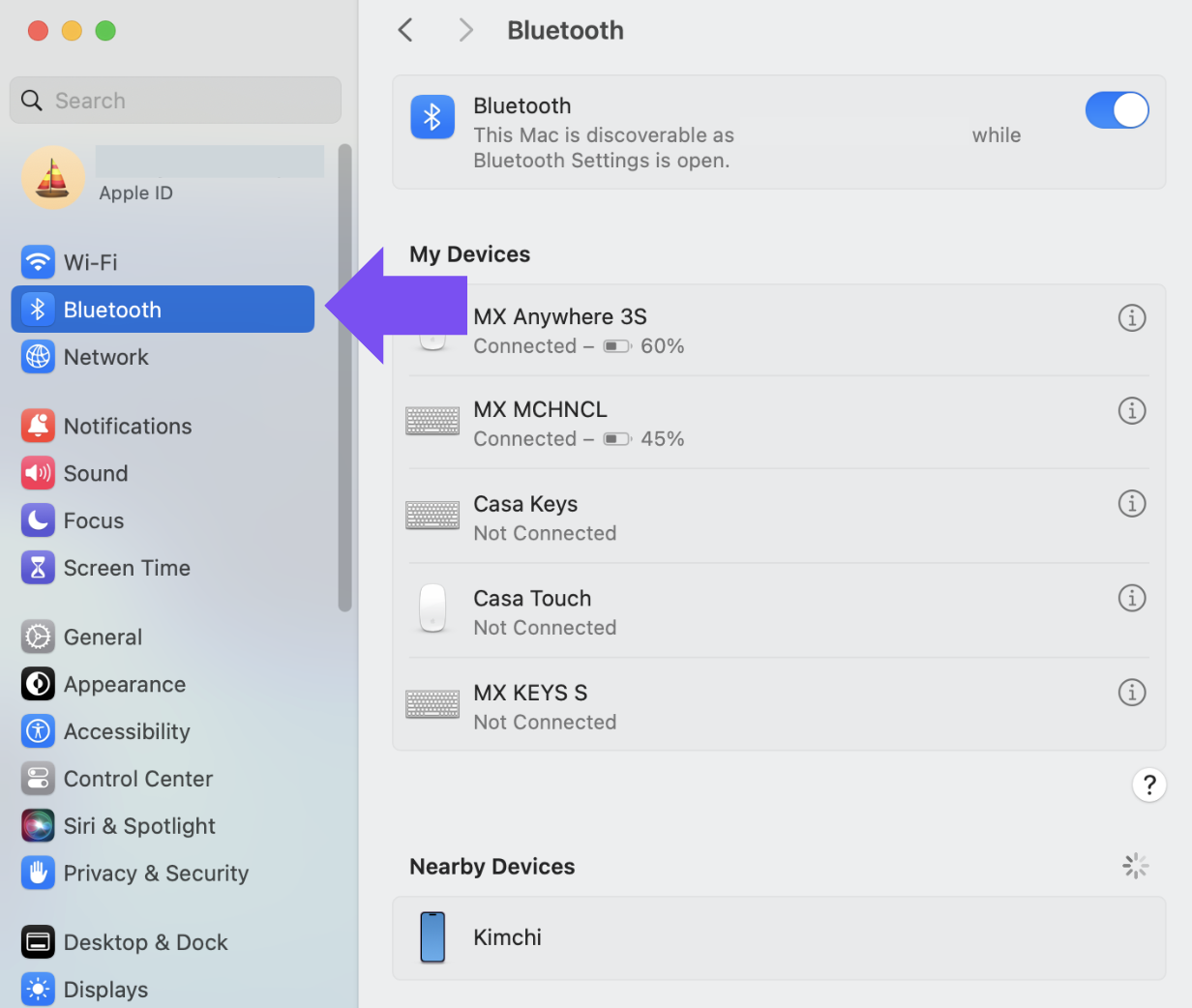
Task: Turn off the Bluetooth switch
Action: [1117, 110]
